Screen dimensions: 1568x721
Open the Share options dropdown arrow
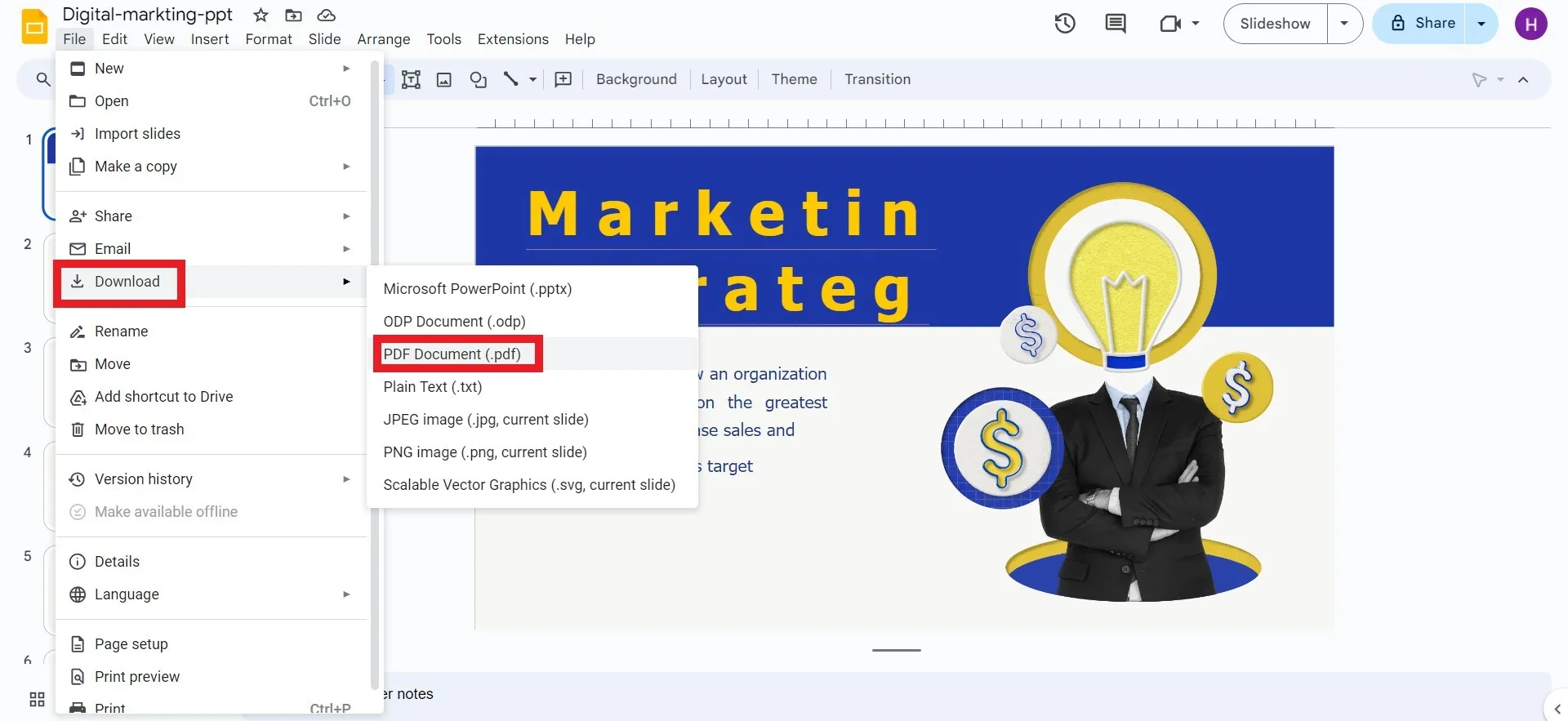coord(1481,24)
